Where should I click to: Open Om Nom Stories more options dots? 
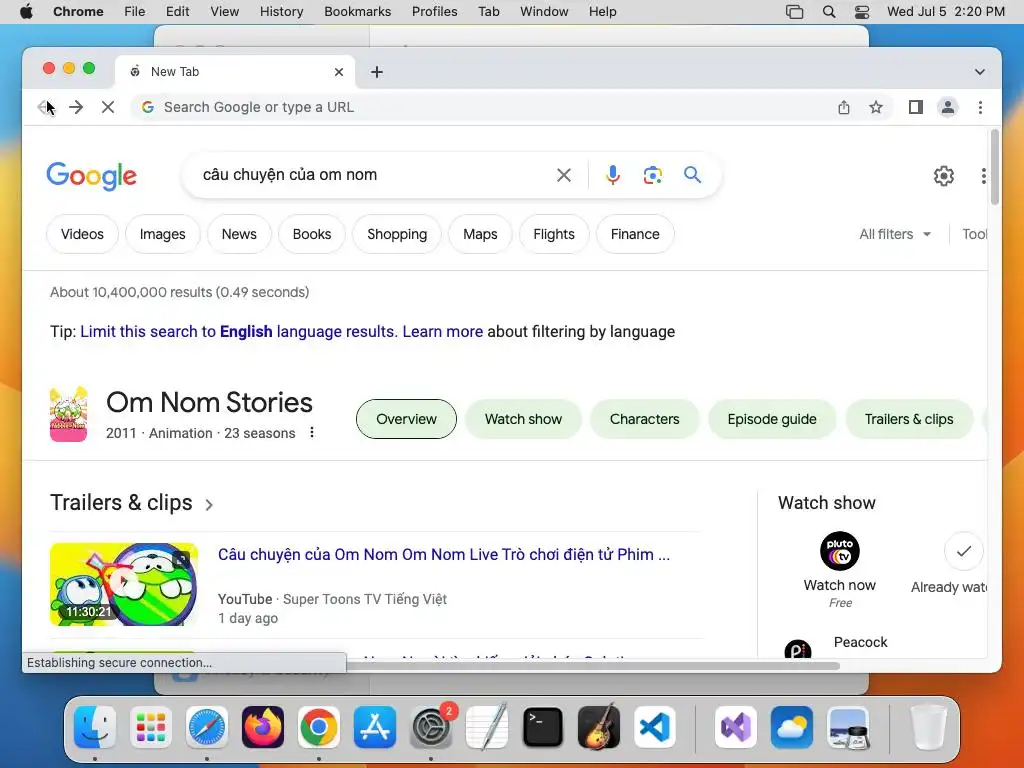312,432
